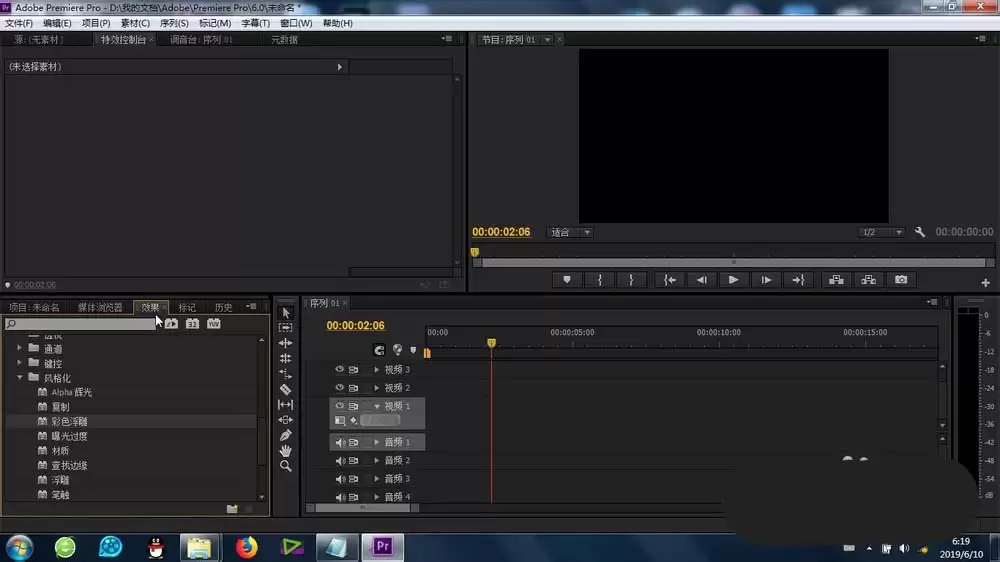This screenshot has height=562, width=1000.
Task: Click the Extract button in Program monitor
Action: pos(868,279)
